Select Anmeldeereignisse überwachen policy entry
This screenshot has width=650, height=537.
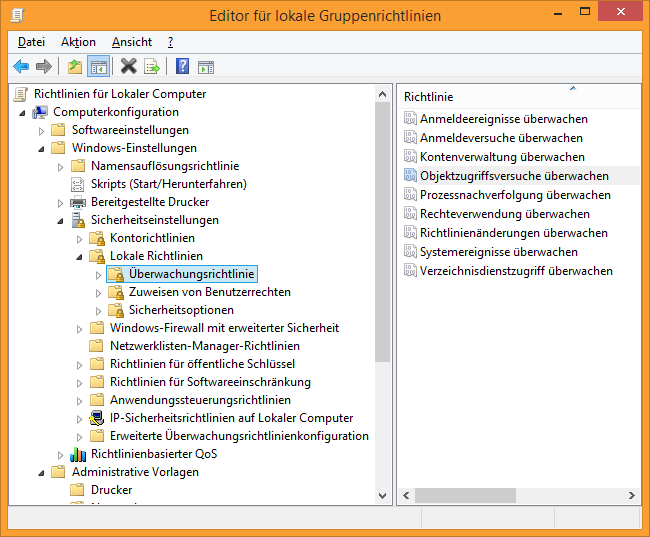pyautogui.click(x=503, y=119)
